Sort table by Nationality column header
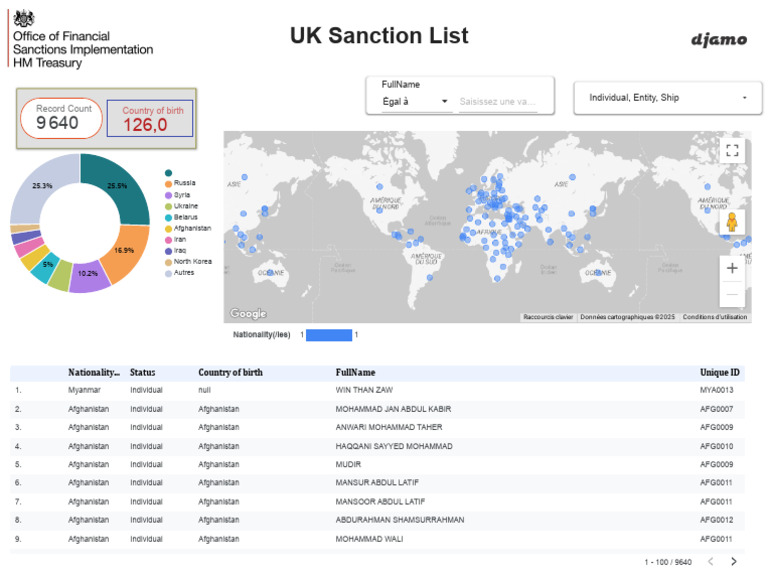 (x=94, y=372)
